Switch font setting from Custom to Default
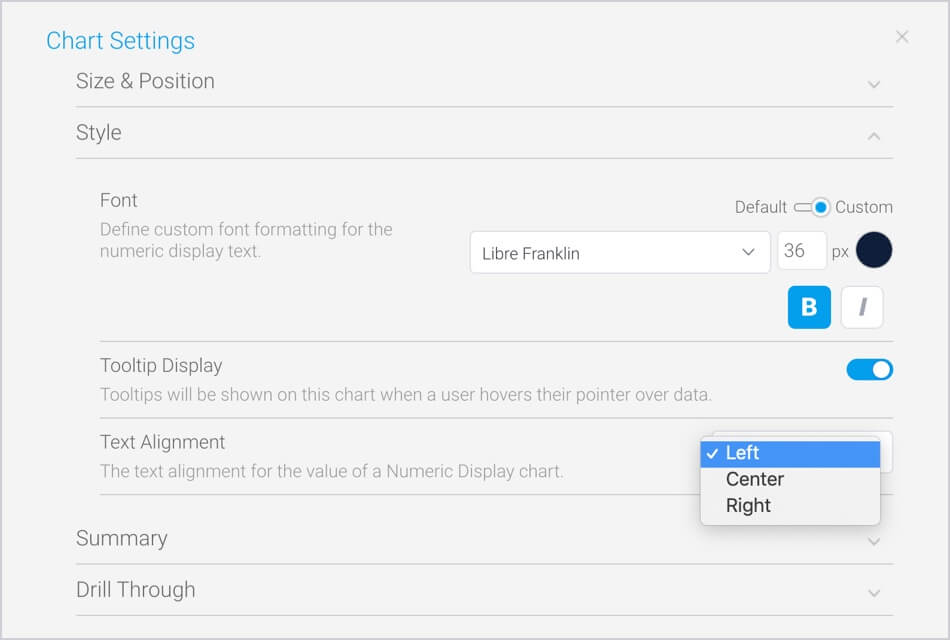 pyautogui.click(x=813, y=207)
